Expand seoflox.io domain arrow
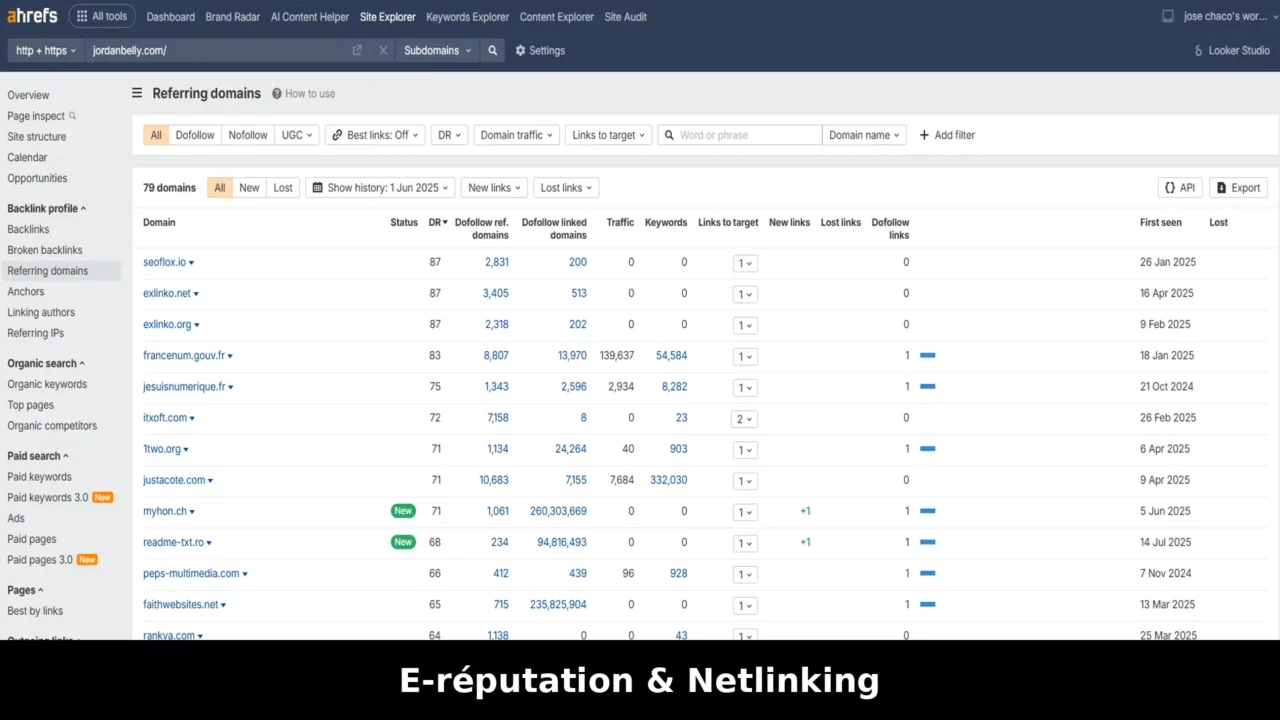Image resolution: width=1280 pixels, height=720 pixels. click(x=191, y=263)
